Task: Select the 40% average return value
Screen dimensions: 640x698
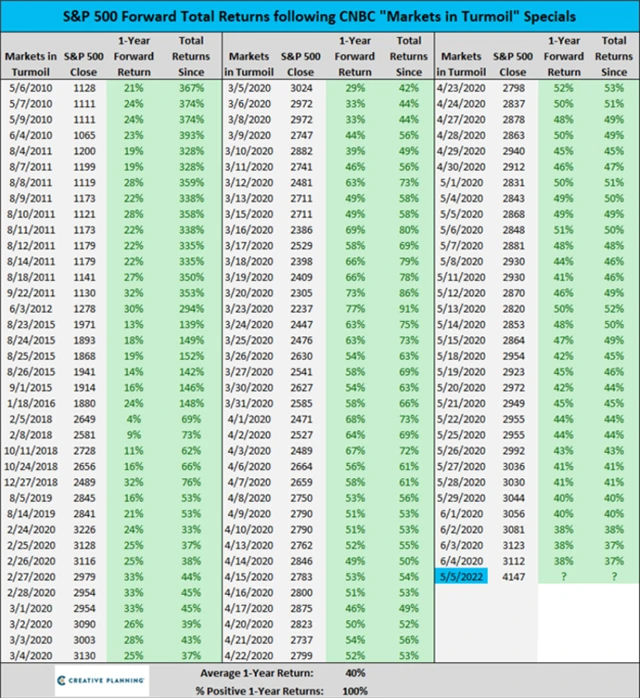Action: pyautogui.click(x=356, y=671)
